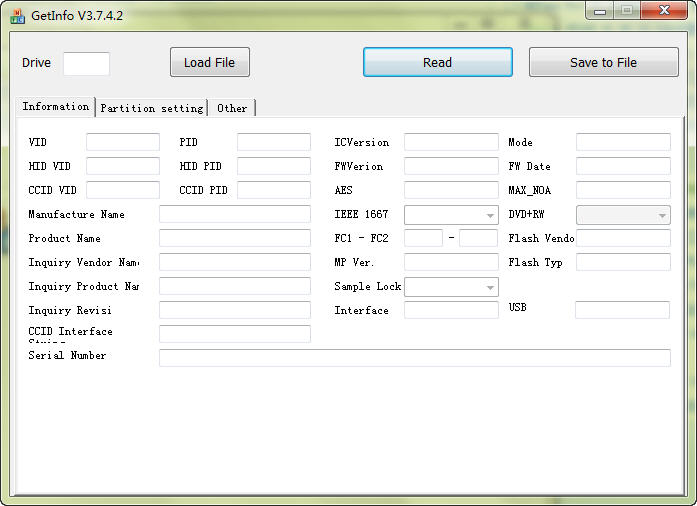The width and height of the screenshot is (697, 506).
Task: Focus the Product Name field
Action: click(x=234, y=238)
